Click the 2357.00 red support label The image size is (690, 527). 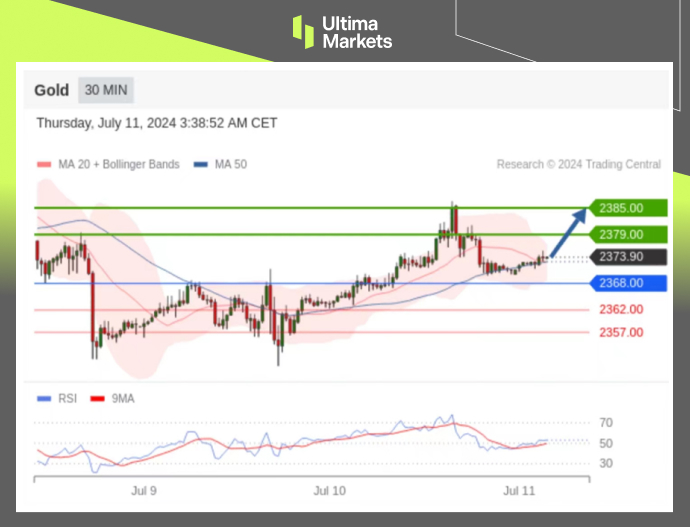620,332
